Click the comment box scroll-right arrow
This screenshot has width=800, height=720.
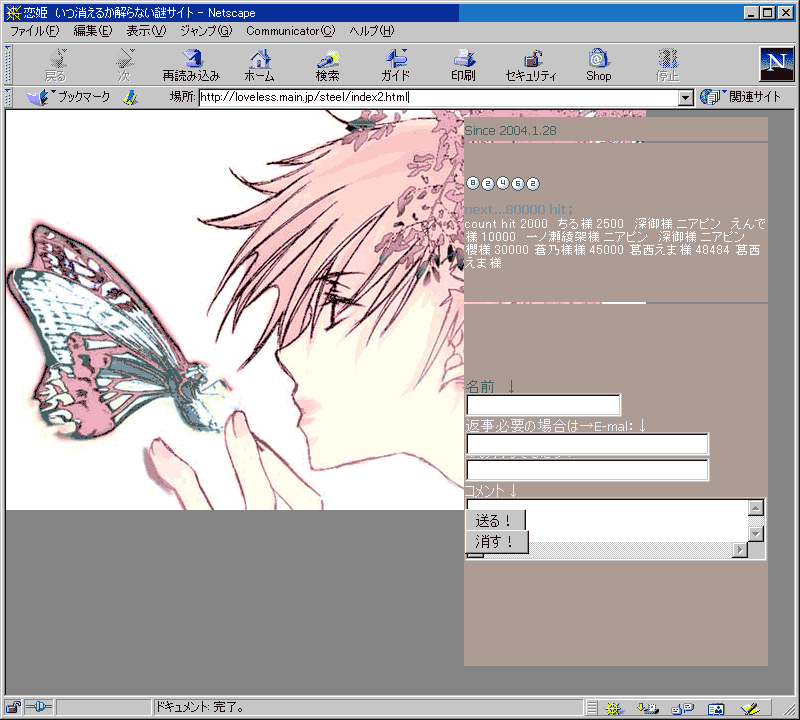click(740, 550)
